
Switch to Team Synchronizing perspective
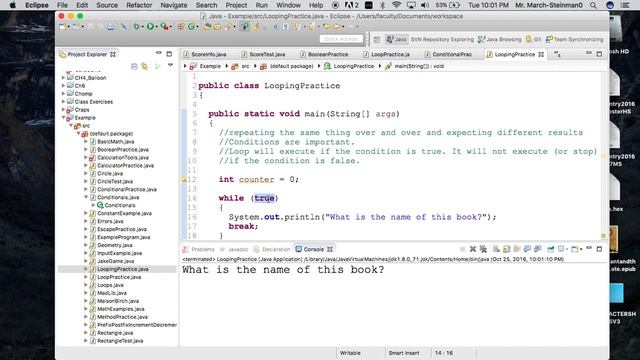coord(574,40)
